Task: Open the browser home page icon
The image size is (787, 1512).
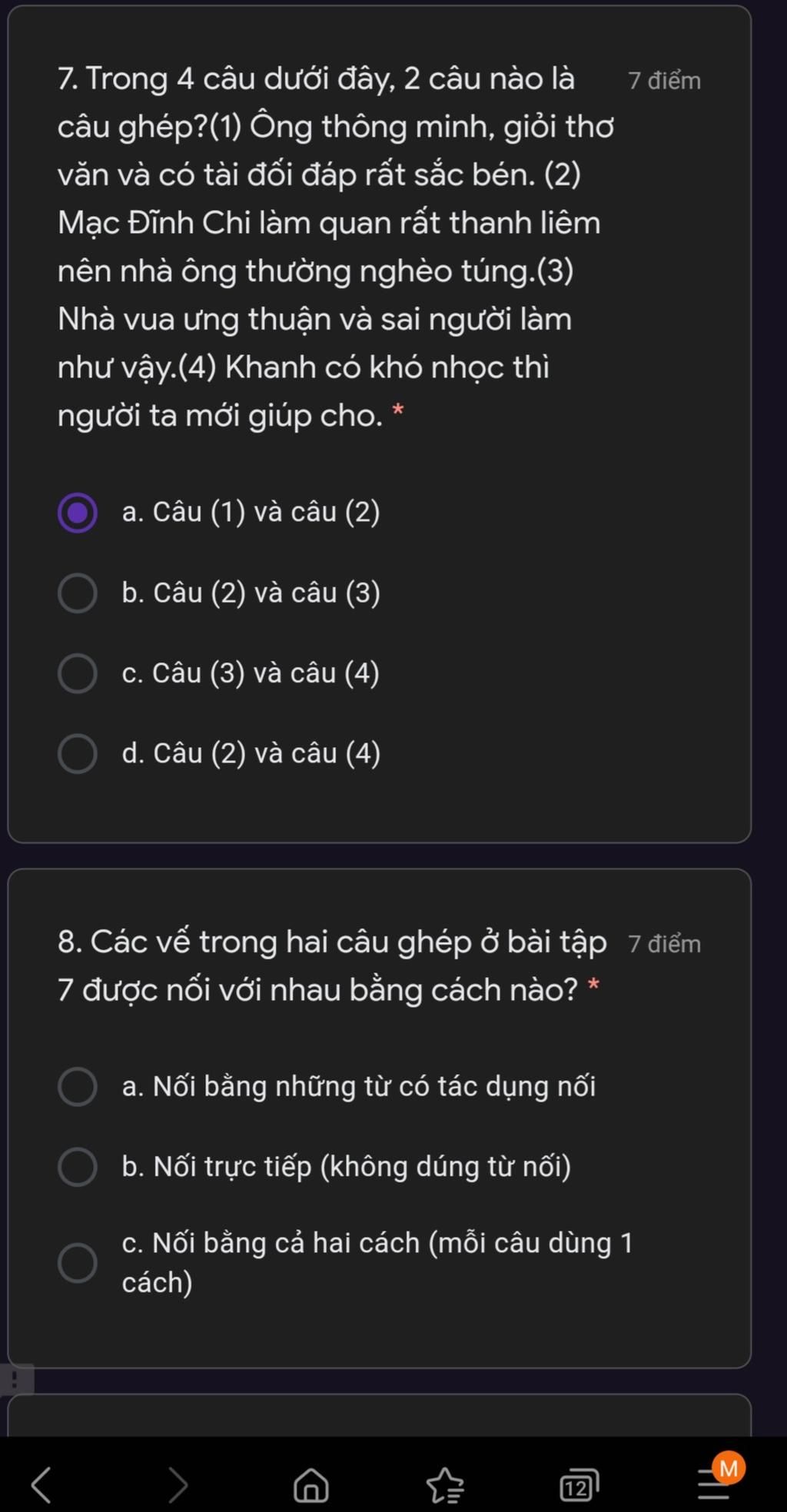Action: 311,1484
